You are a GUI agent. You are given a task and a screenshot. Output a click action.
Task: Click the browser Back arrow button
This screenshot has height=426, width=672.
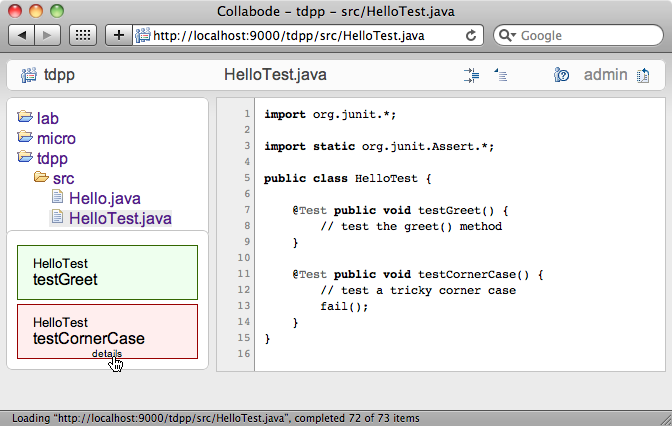[x=22, y=35]
